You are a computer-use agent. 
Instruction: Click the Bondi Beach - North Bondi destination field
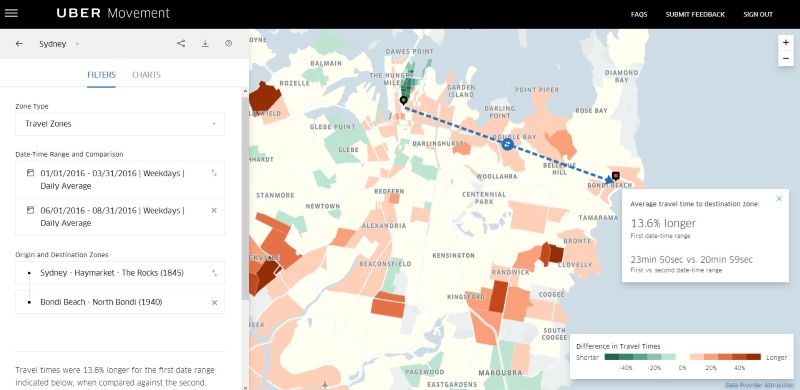pyautogui.click(x=120, y=302)
